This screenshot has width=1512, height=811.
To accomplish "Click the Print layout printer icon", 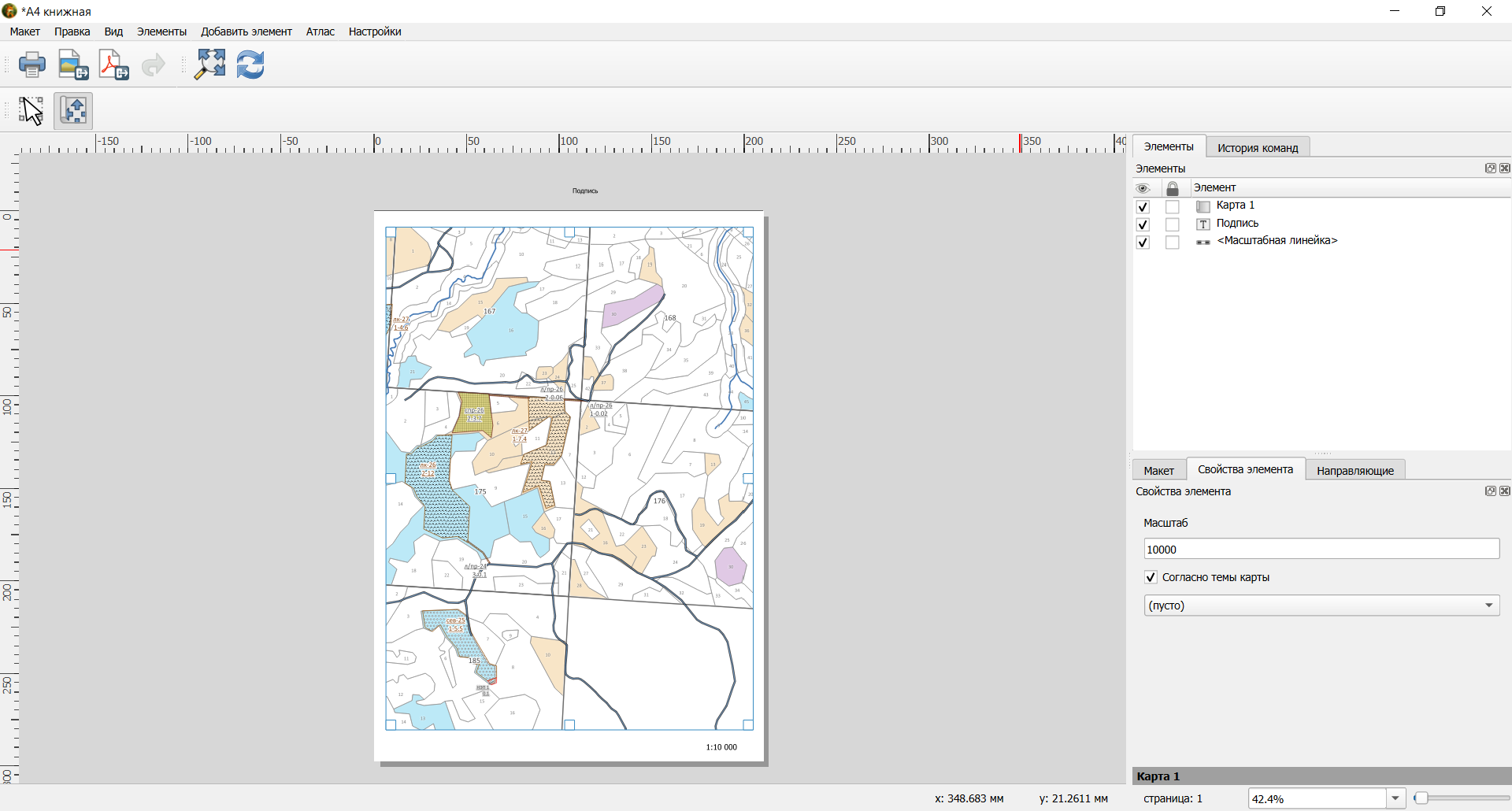I will [x=32, y=65].
